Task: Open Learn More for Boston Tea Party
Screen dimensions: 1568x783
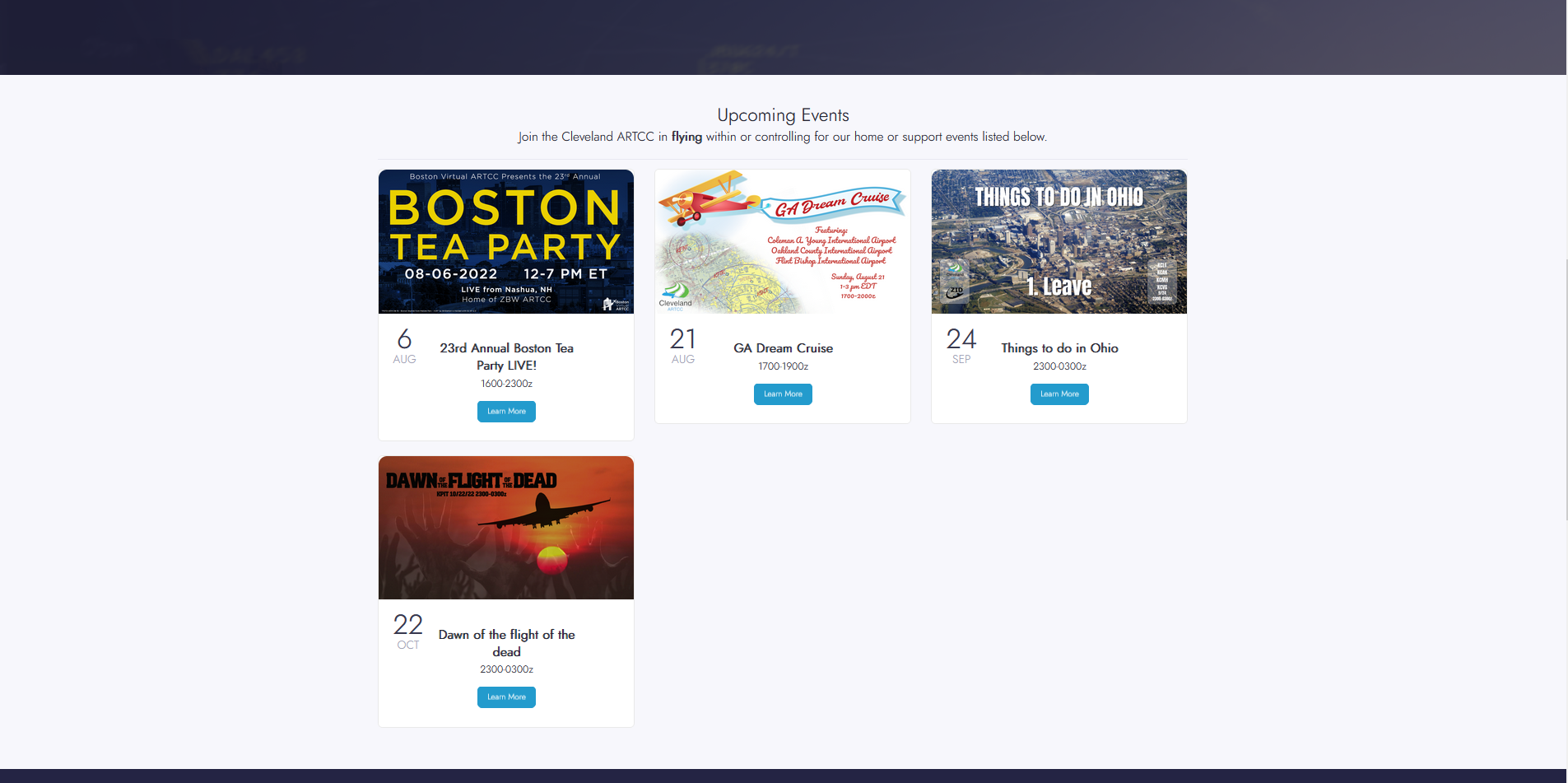Action: click(506, 412)
